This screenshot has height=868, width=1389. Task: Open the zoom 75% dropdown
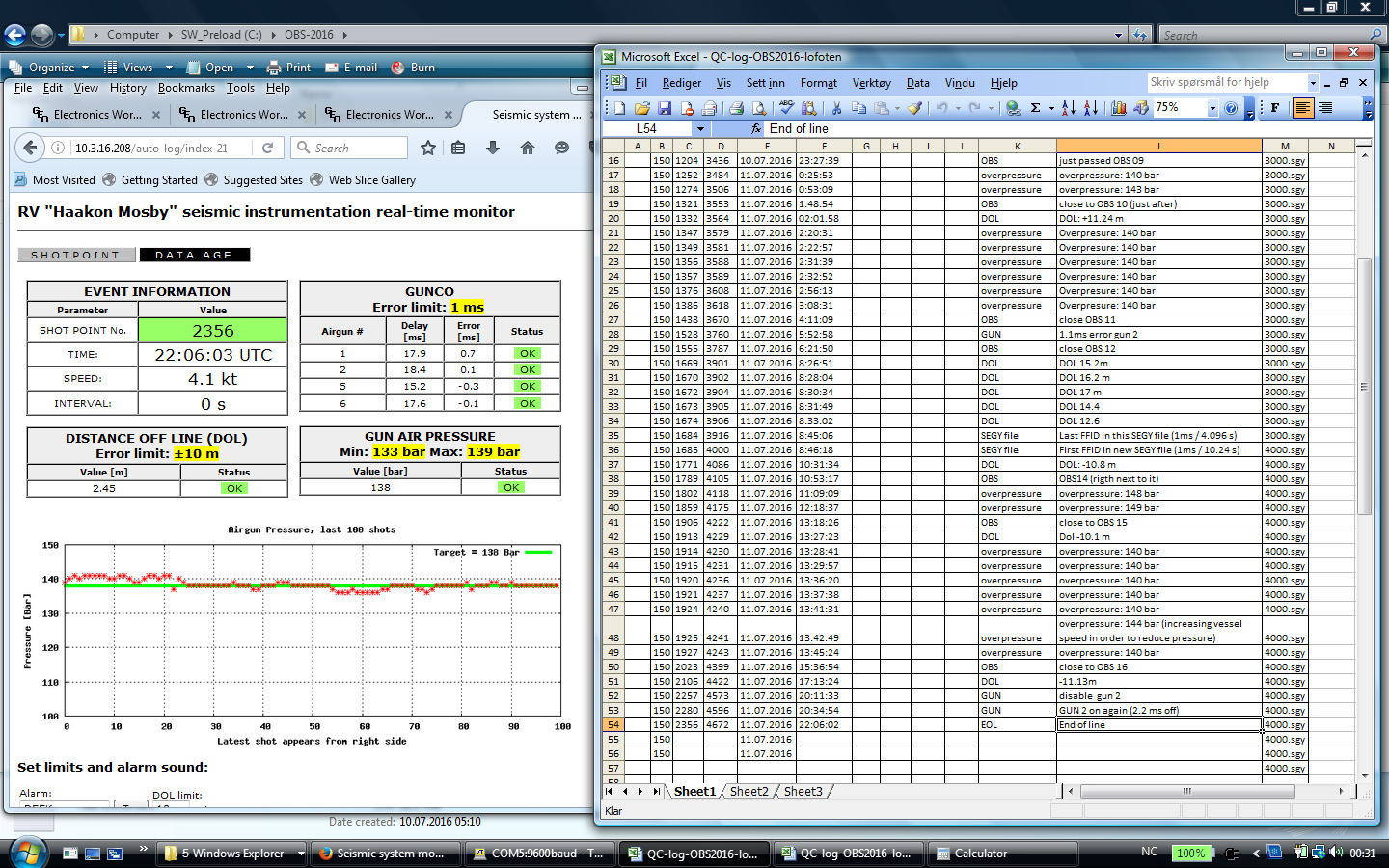coord(1212,108)
